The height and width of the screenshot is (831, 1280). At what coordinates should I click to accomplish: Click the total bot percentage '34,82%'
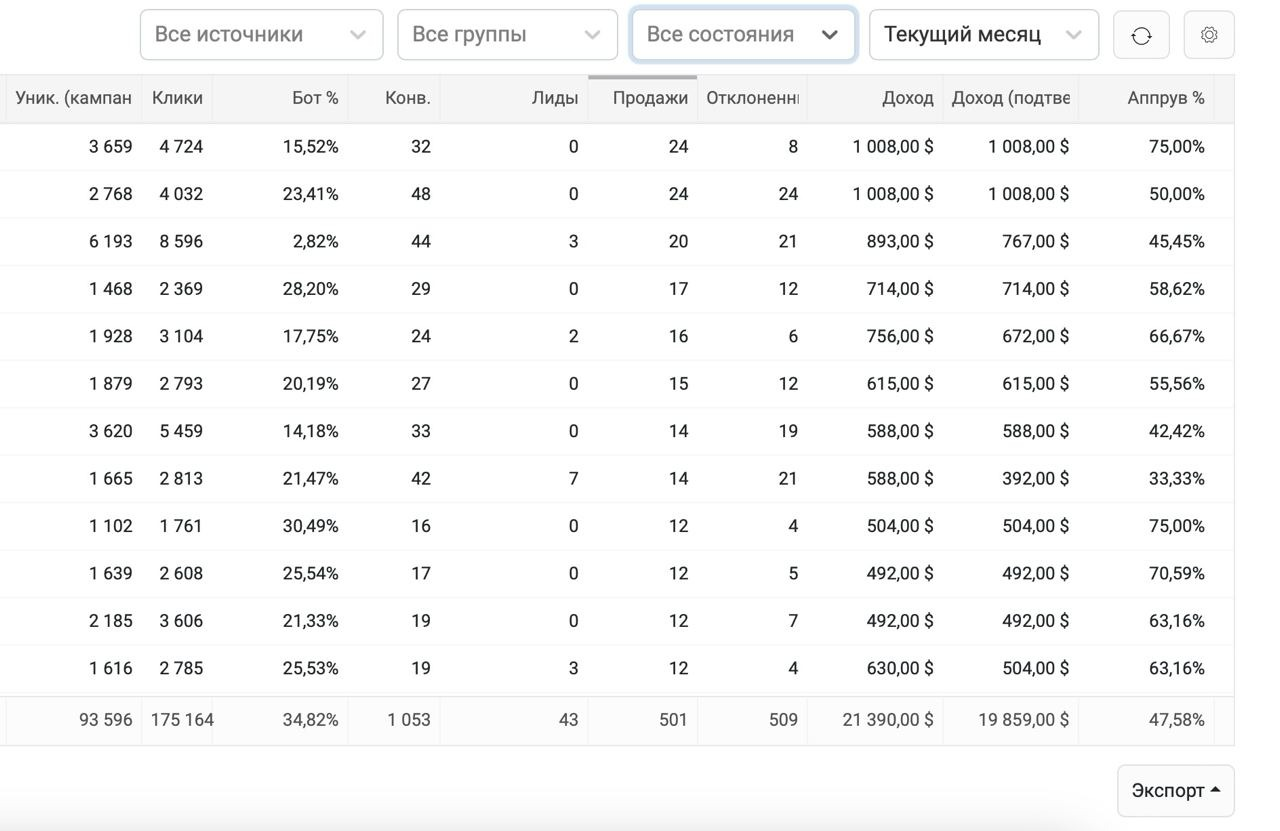pyautogui.click(x=311, y=720)
